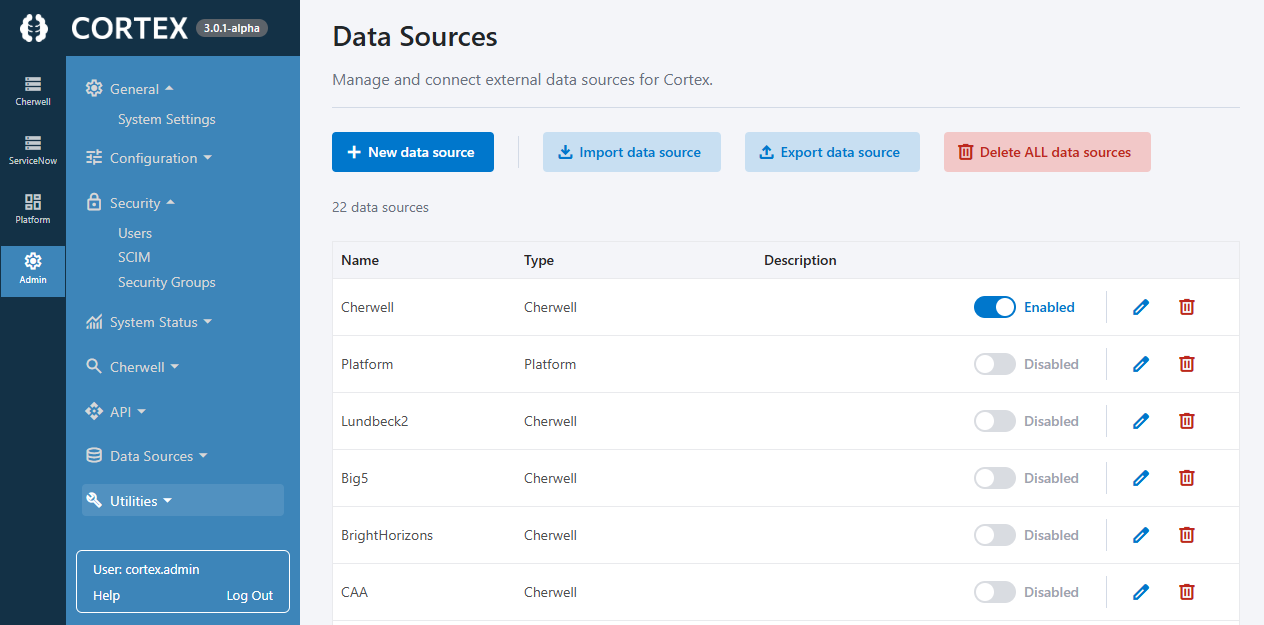Open the Help link

106,595
